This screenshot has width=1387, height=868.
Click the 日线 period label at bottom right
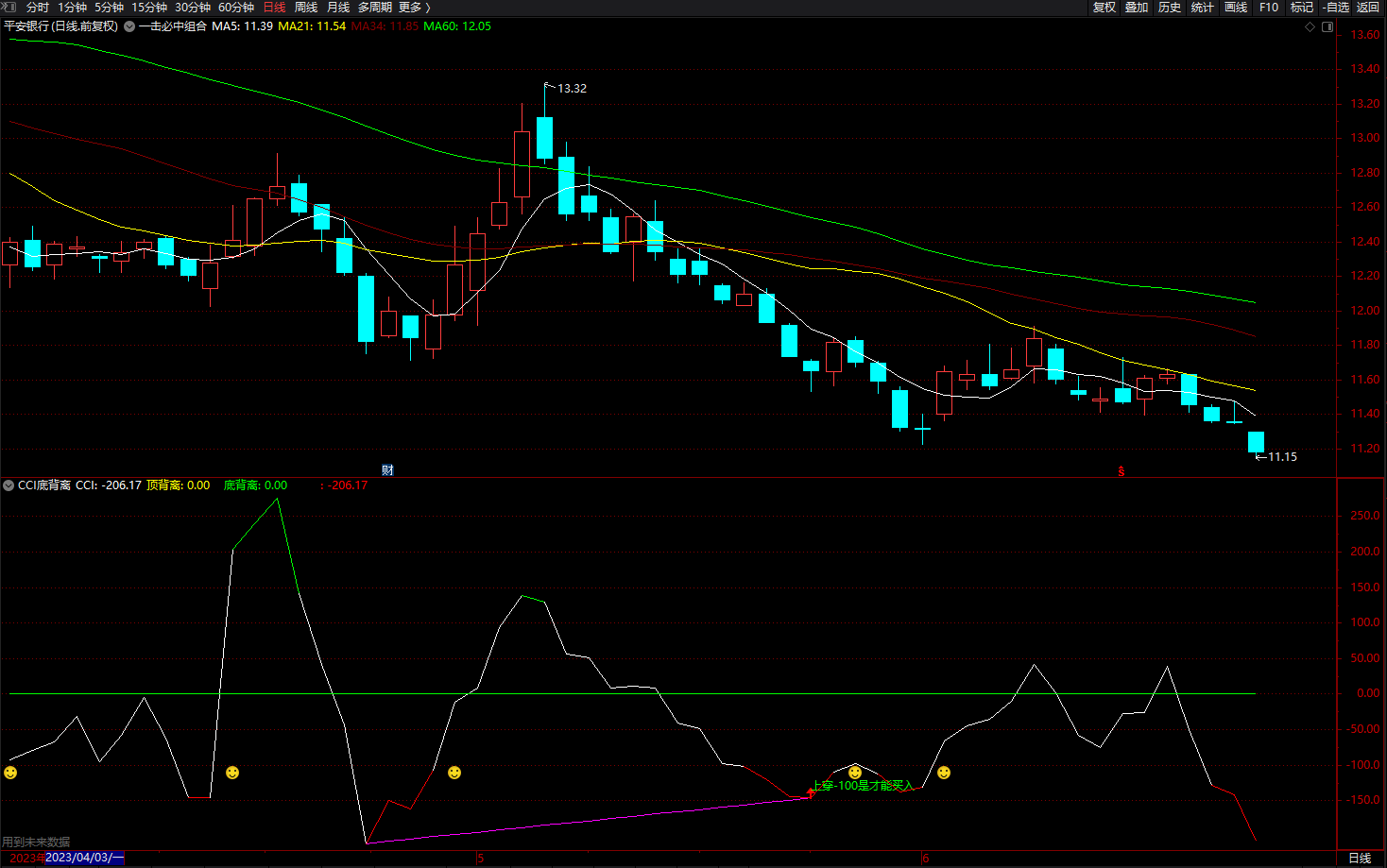[1360, 858]
